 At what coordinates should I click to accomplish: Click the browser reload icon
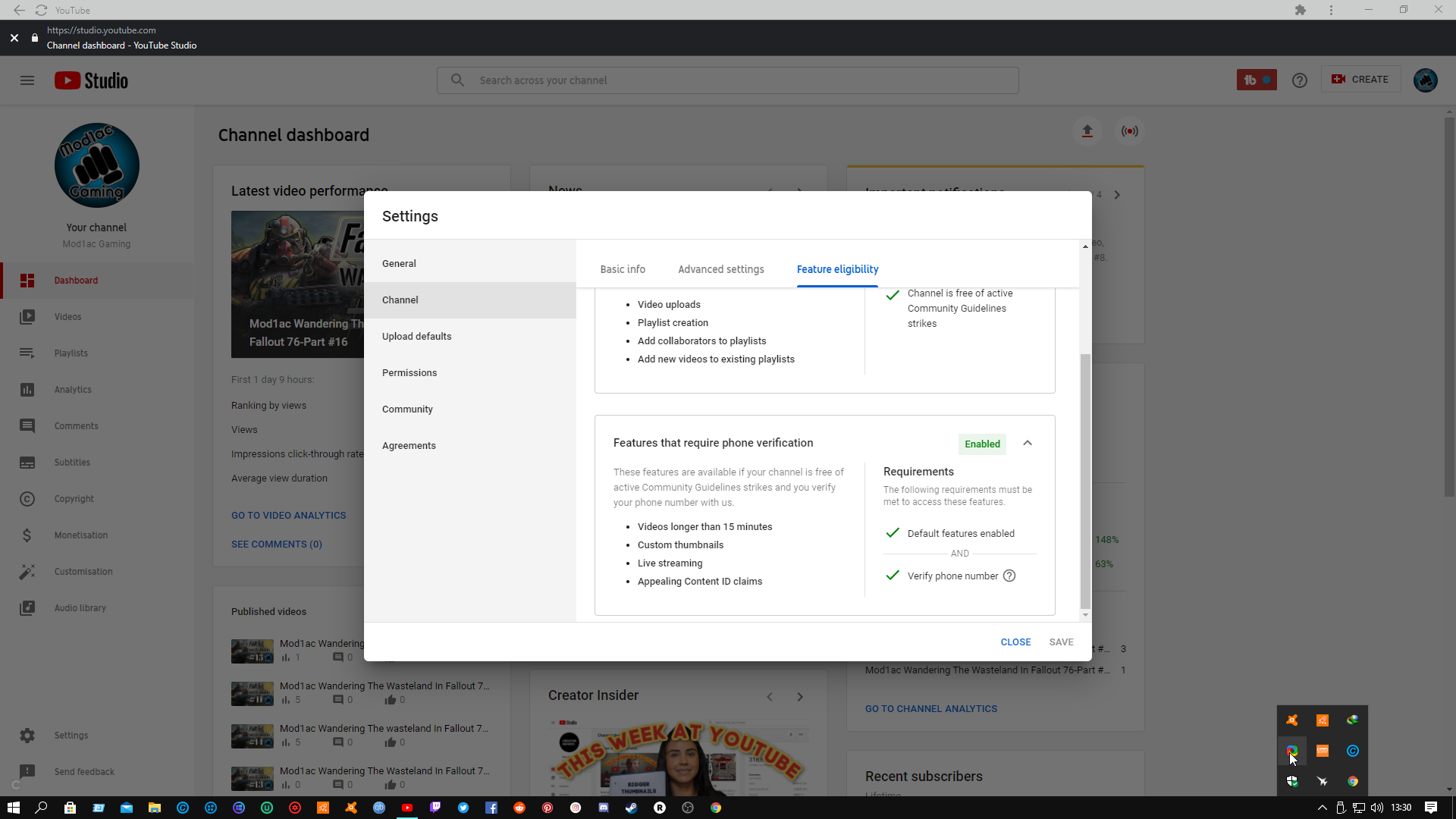42,10
